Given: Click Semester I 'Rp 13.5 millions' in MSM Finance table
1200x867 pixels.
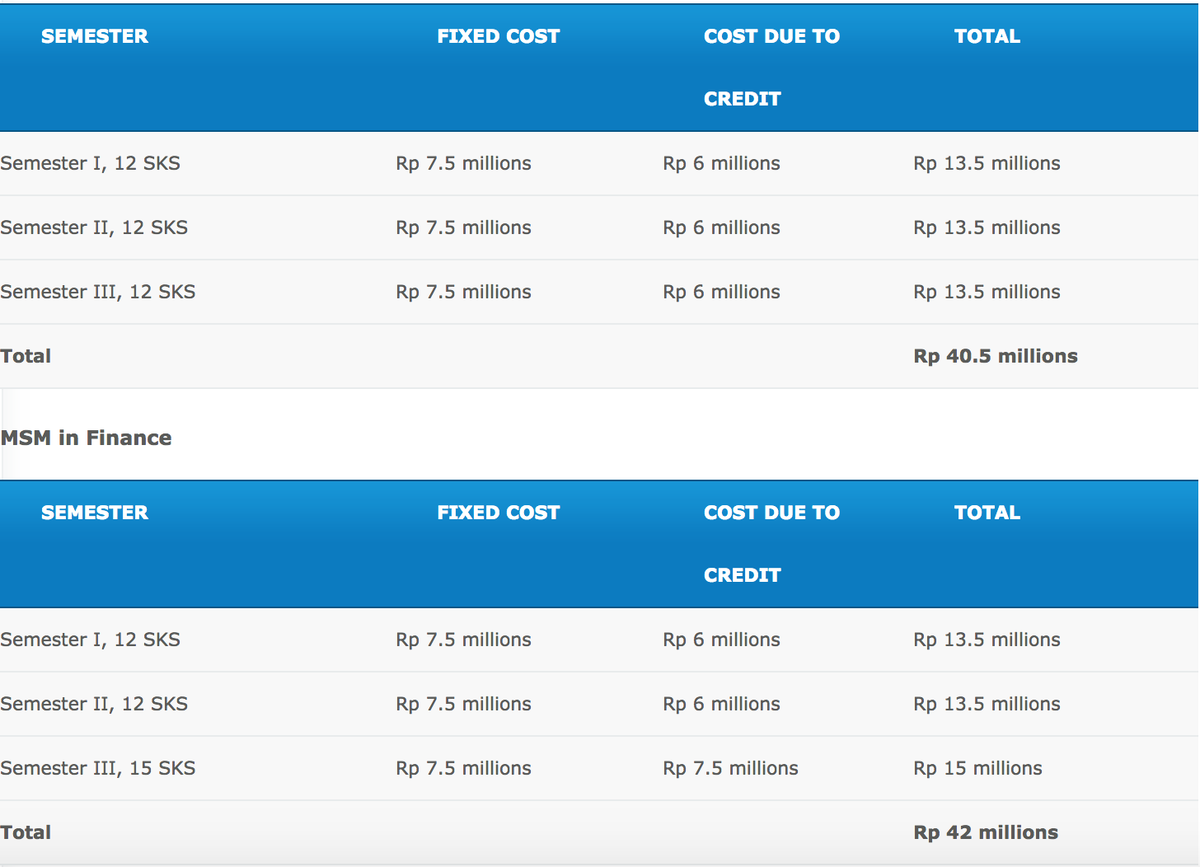Looking at the screenshot, I should click(x=987, y=639).
